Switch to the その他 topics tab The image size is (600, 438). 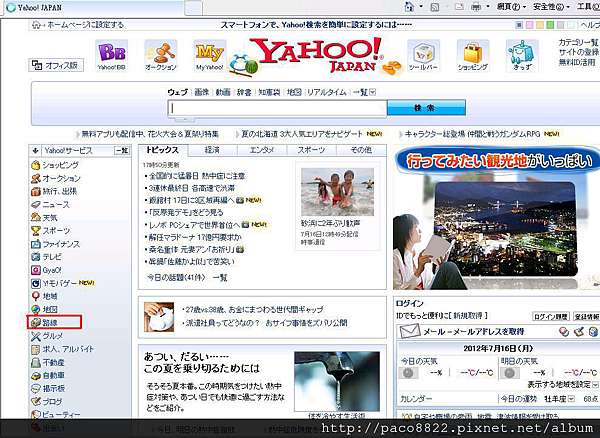[361, 150]
